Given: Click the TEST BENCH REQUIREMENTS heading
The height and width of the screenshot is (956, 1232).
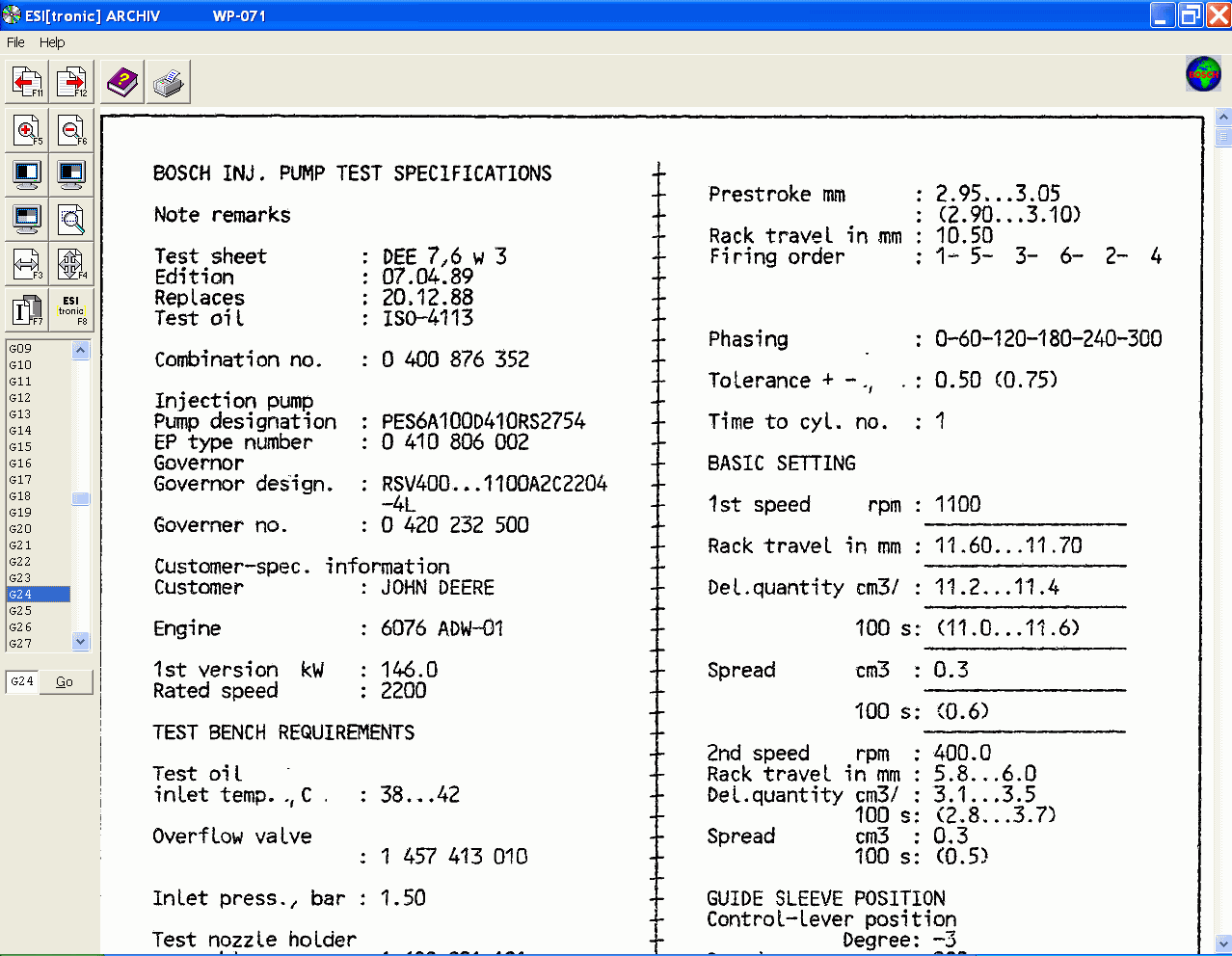Looking at the screenshot, I should (x=283, y=733).
